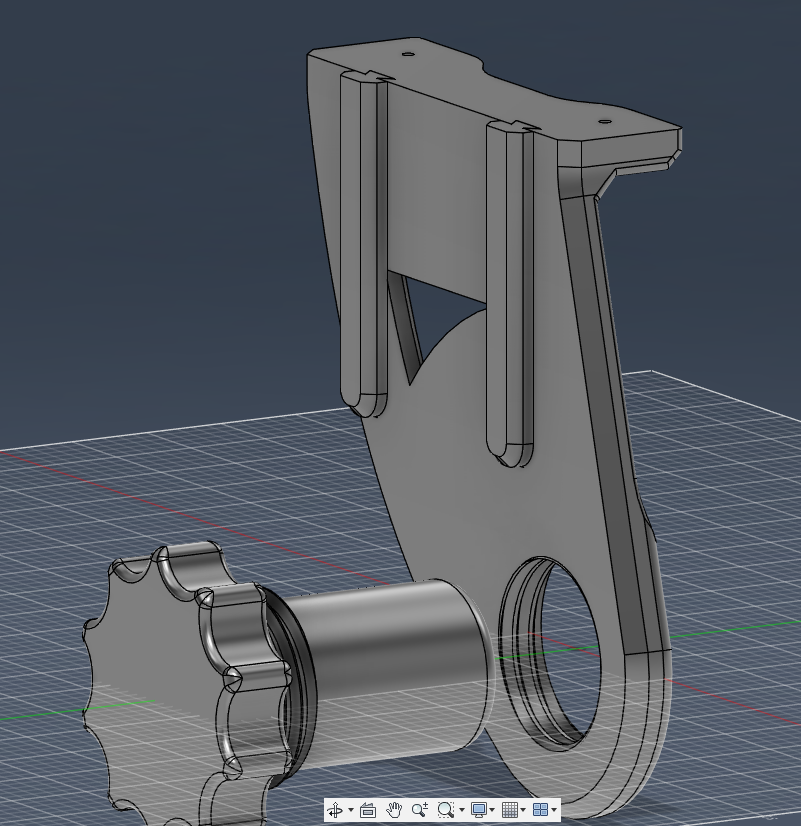Open the Grid and Snaps icon

510,810
